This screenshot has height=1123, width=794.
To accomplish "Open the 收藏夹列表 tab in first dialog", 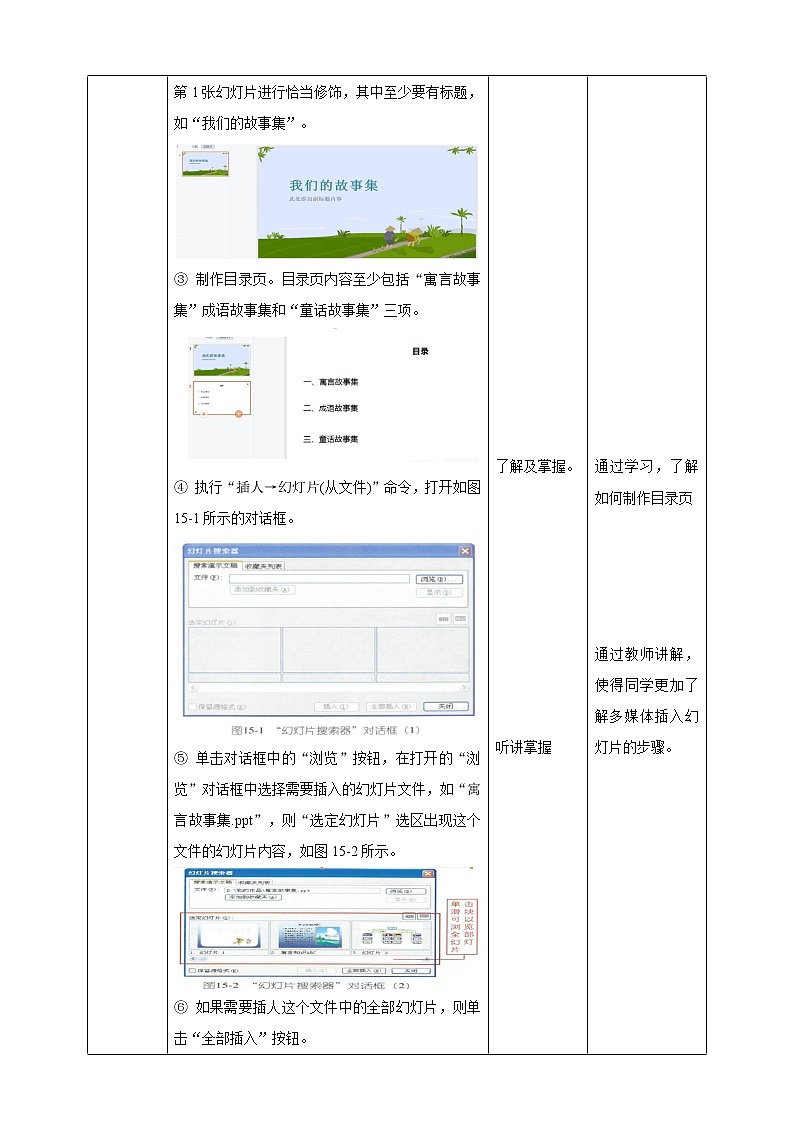I will [265, 566].
